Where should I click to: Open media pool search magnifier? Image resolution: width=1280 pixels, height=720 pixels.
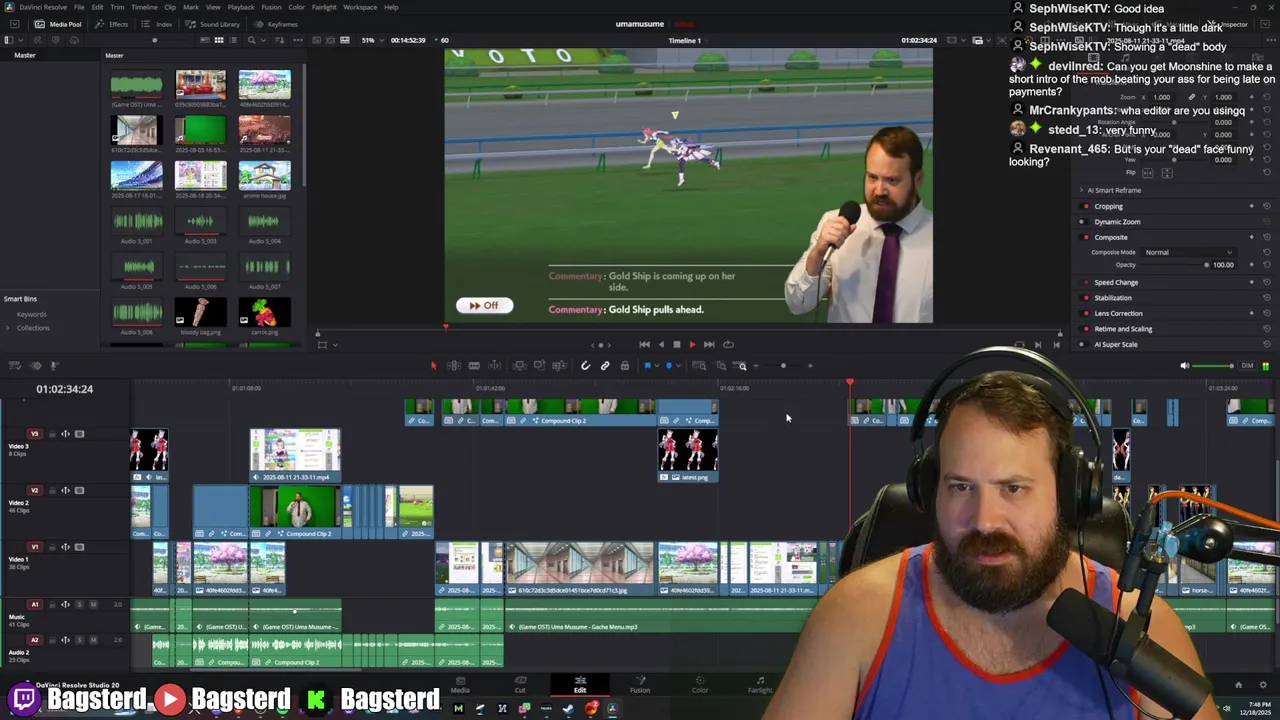point(251,40)
